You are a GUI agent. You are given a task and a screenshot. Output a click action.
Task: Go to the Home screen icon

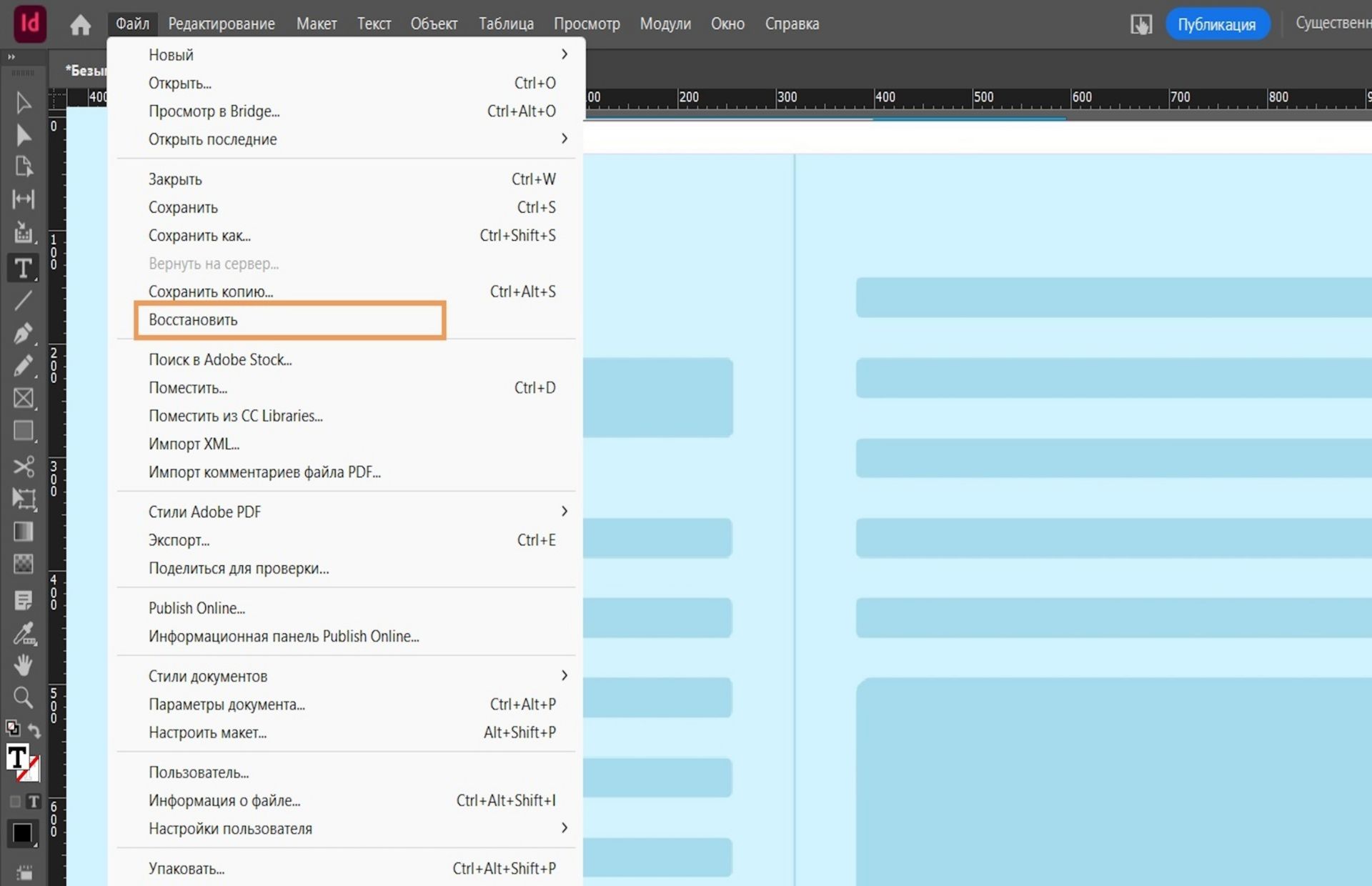coord(80,25)
